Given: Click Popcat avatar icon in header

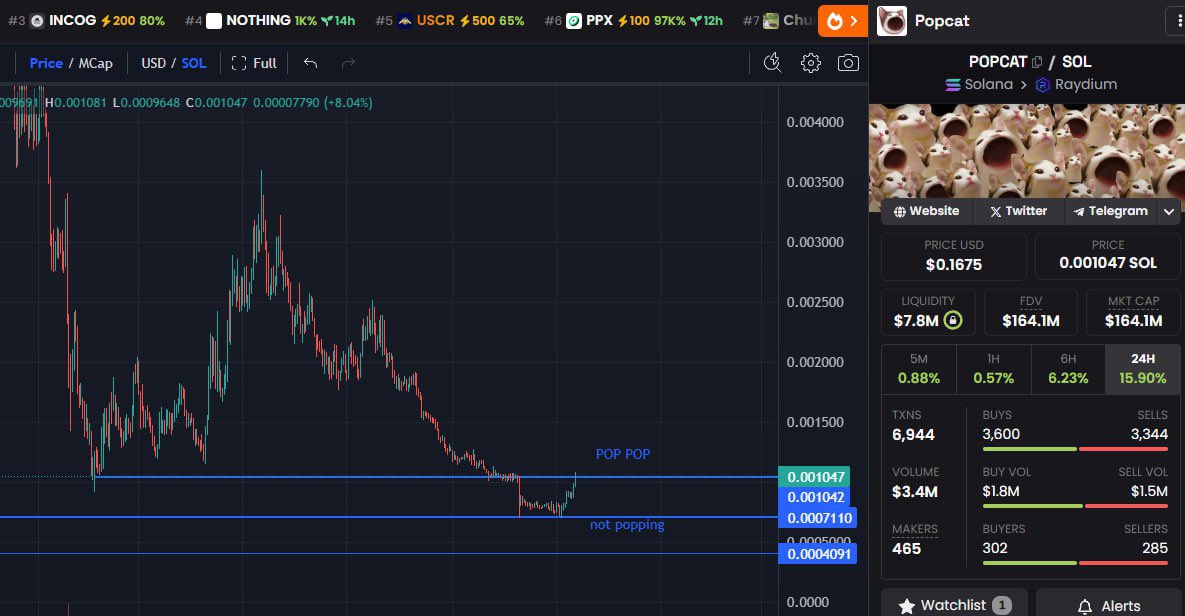Looking at the screenshot, I should (892, 21).
